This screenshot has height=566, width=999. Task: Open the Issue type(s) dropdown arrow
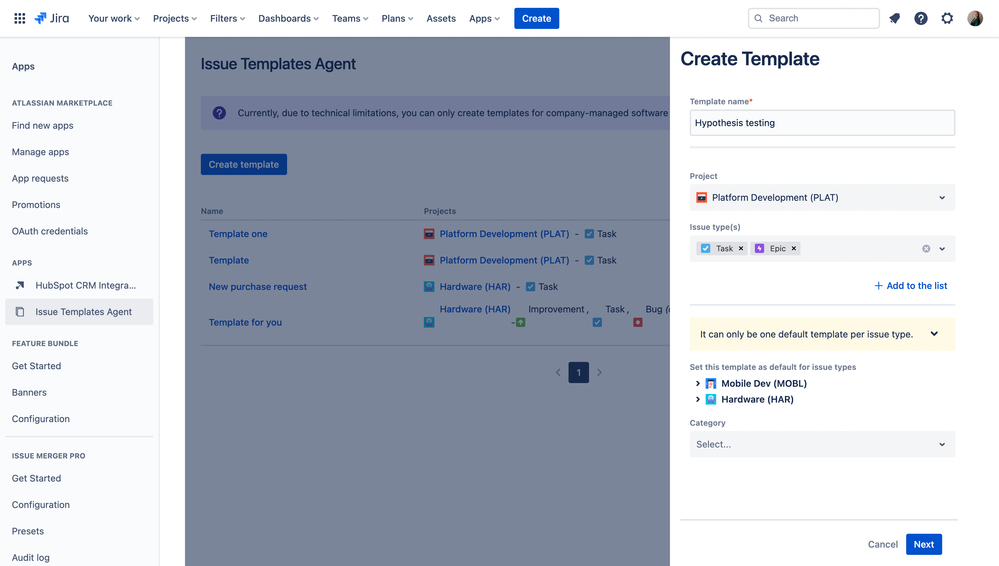click(942, 249)
